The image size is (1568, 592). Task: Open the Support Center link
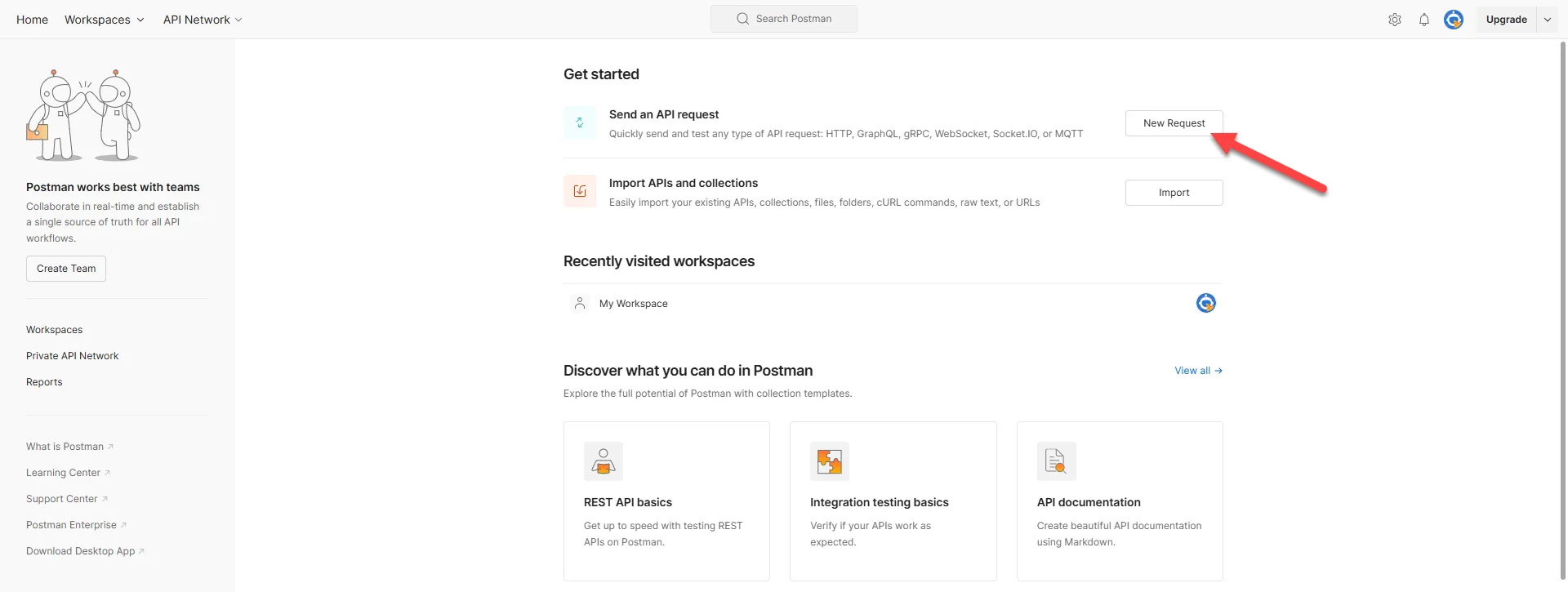tap(66, 499)
